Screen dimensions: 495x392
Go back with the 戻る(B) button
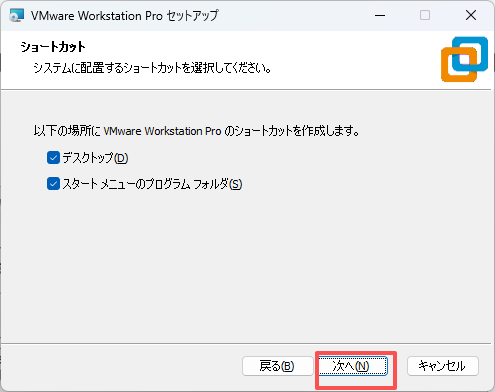[277, 366]
